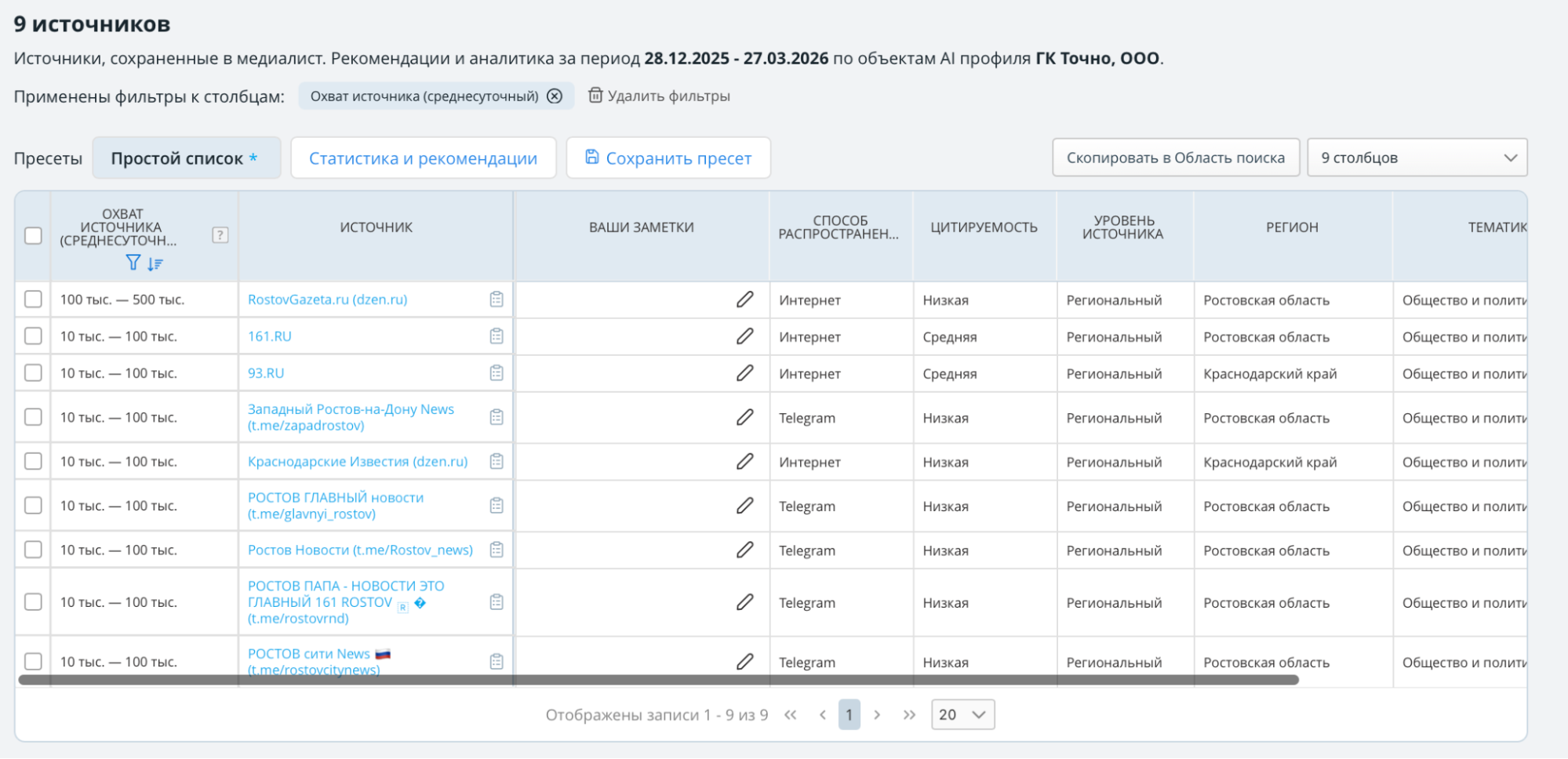The width and height of the screenshot is (1568, 759).
Task: Select checkbox for Западный Ростов-на-Дону News row
Action: [x=33, y=417]
